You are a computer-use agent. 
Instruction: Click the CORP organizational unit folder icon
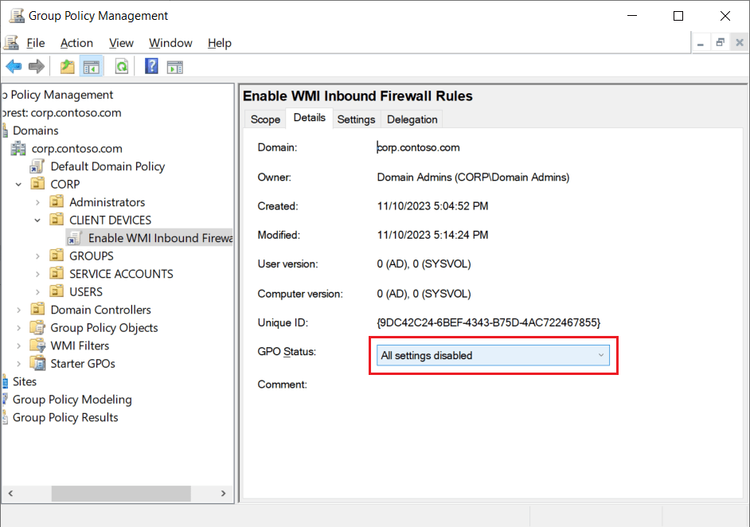pyautogui.click(x=37, y=184)
